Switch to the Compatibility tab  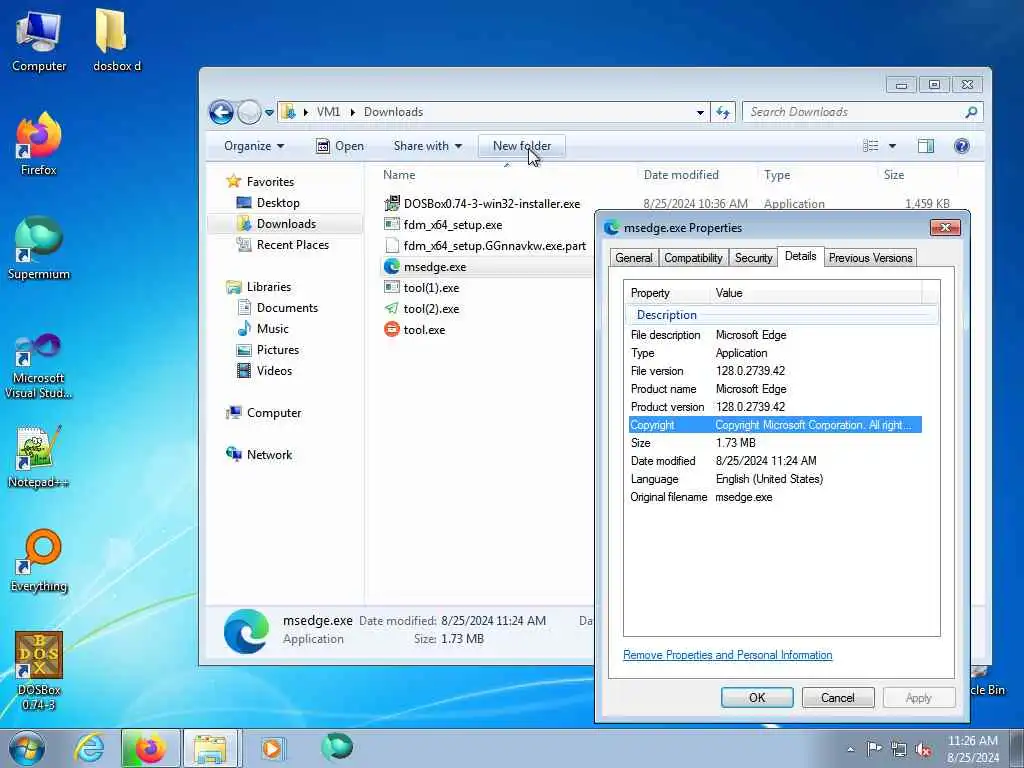693,258
